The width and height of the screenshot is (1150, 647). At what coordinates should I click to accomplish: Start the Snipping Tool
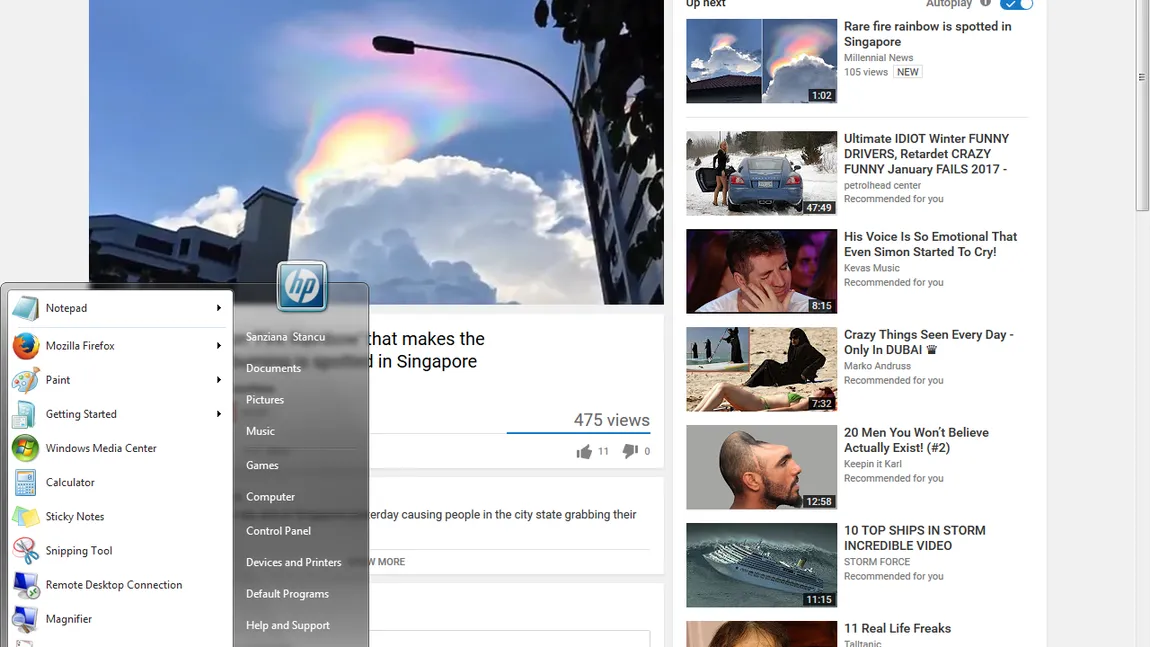click(79, 551)
